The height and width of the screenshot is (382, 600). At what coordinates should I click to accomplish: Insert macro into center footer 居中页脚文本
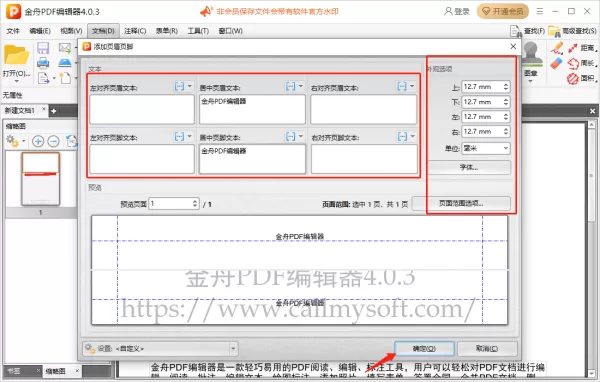(x=290, y=136)
